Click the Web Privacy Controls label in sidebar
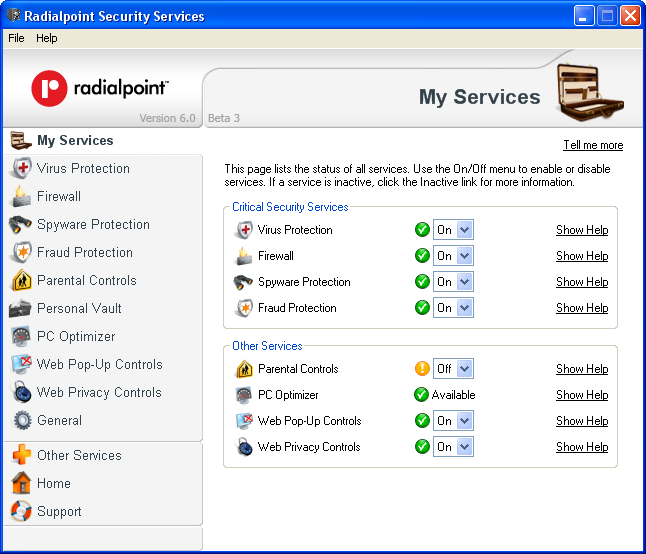 click(99, 393)
